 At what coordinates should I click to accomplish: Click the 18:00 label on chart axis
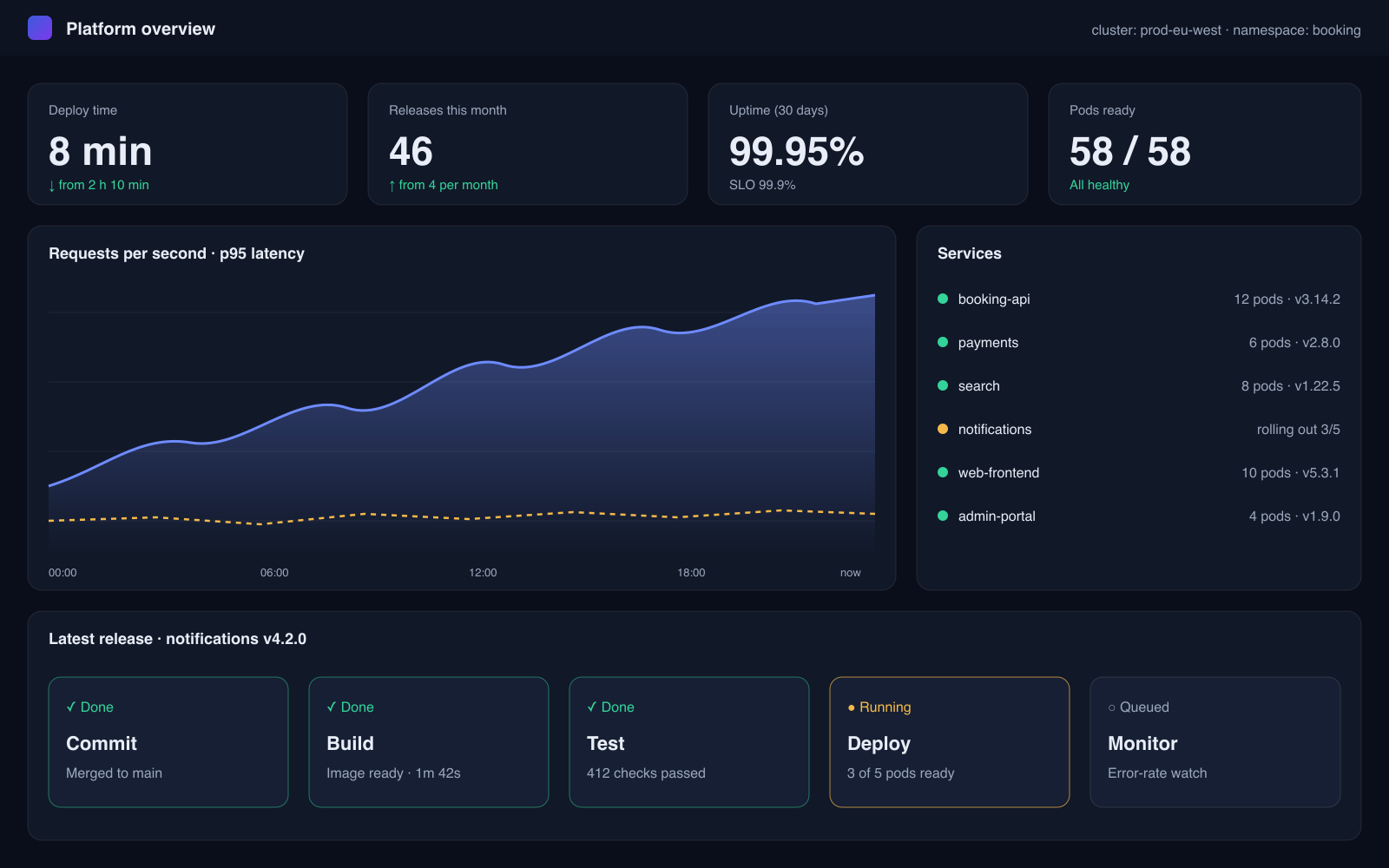click(691, 573)
